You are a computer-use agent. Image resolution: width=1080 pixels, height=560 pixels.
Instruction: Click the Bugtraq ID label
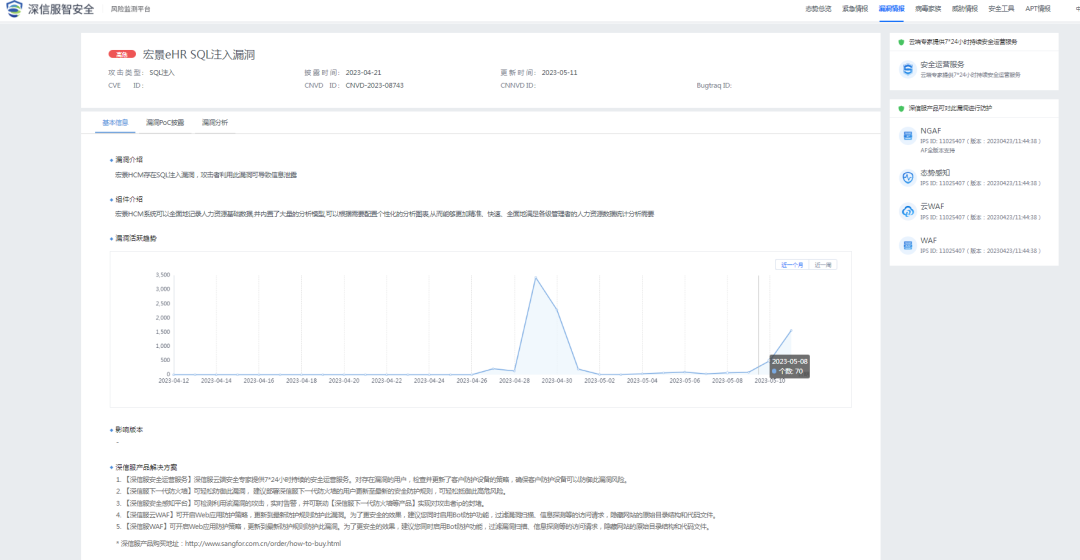pyautogui.click(x=714, y=86)
